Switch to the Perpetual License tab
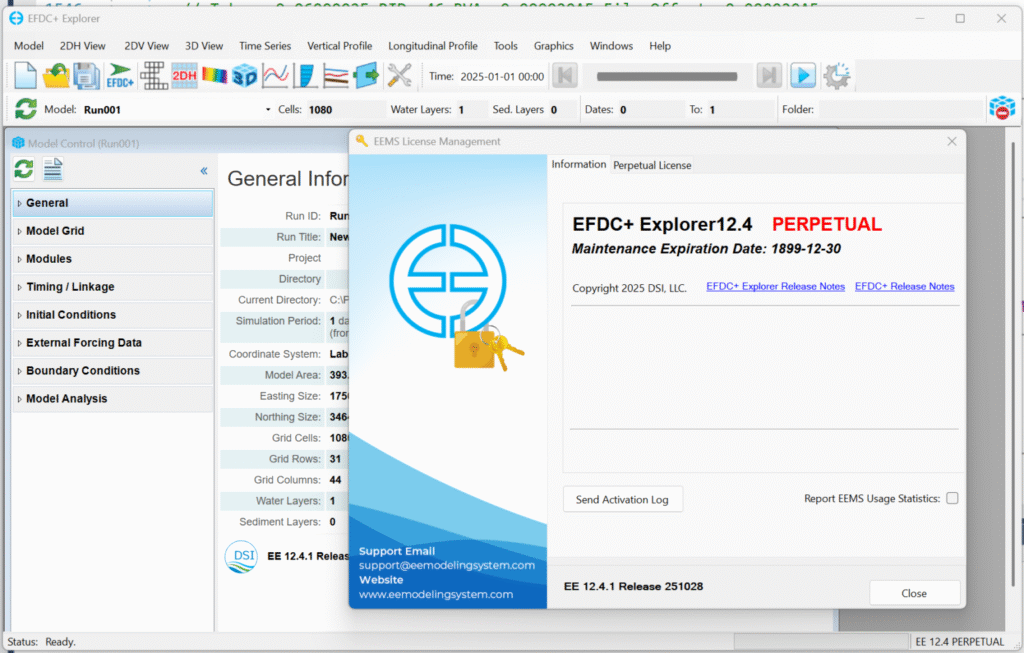This screenshot has height=653, width=1024. [652, 165]
